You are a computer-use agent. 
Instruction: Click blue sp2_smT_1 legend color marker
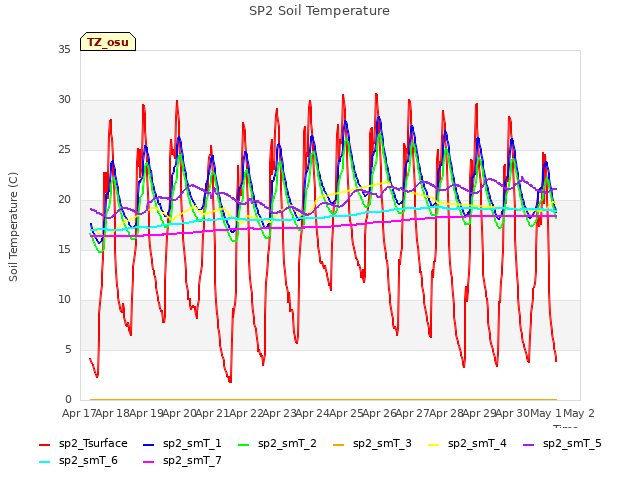coord(149,444)
